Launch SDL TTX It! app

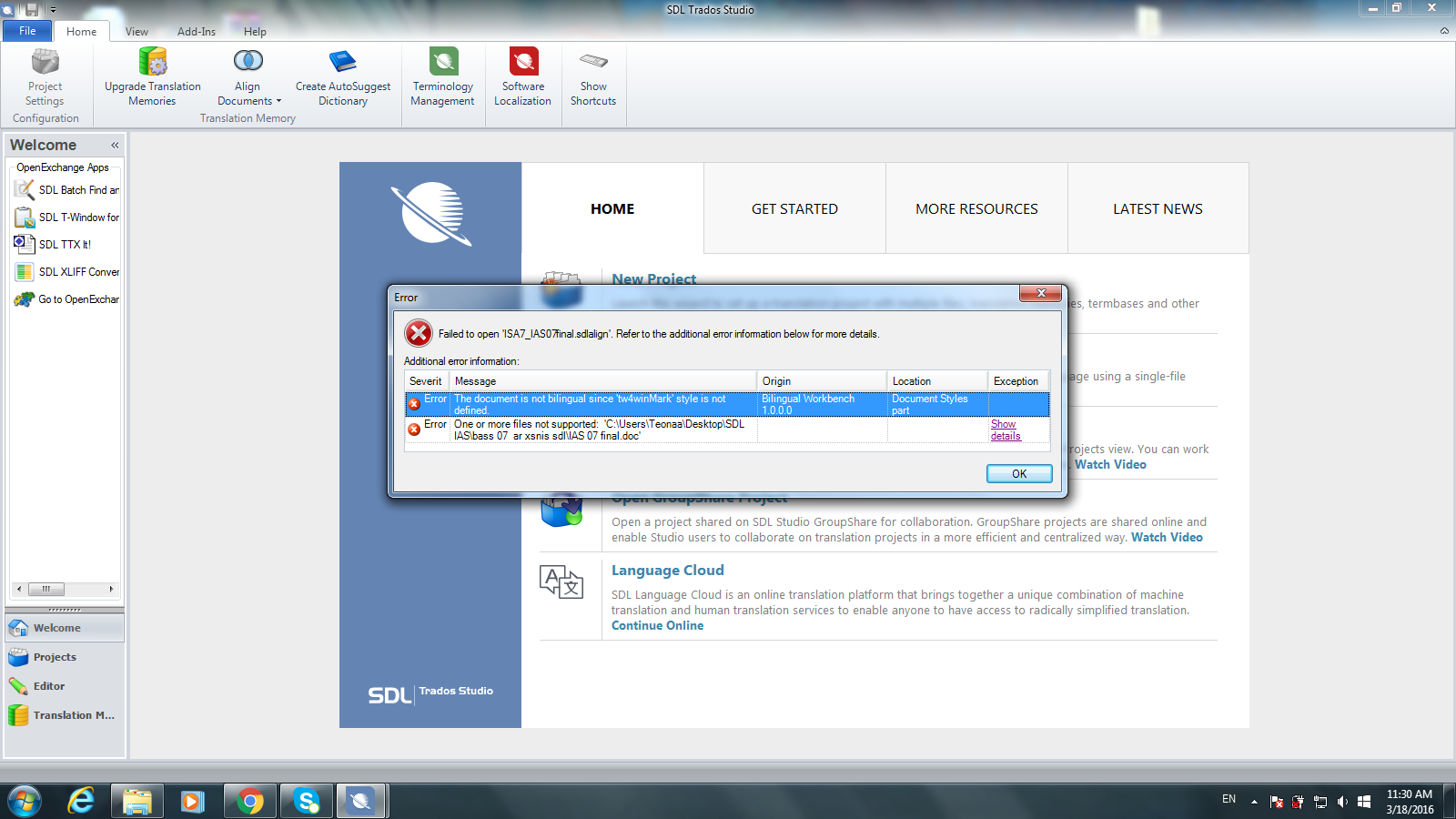point(53,244)
